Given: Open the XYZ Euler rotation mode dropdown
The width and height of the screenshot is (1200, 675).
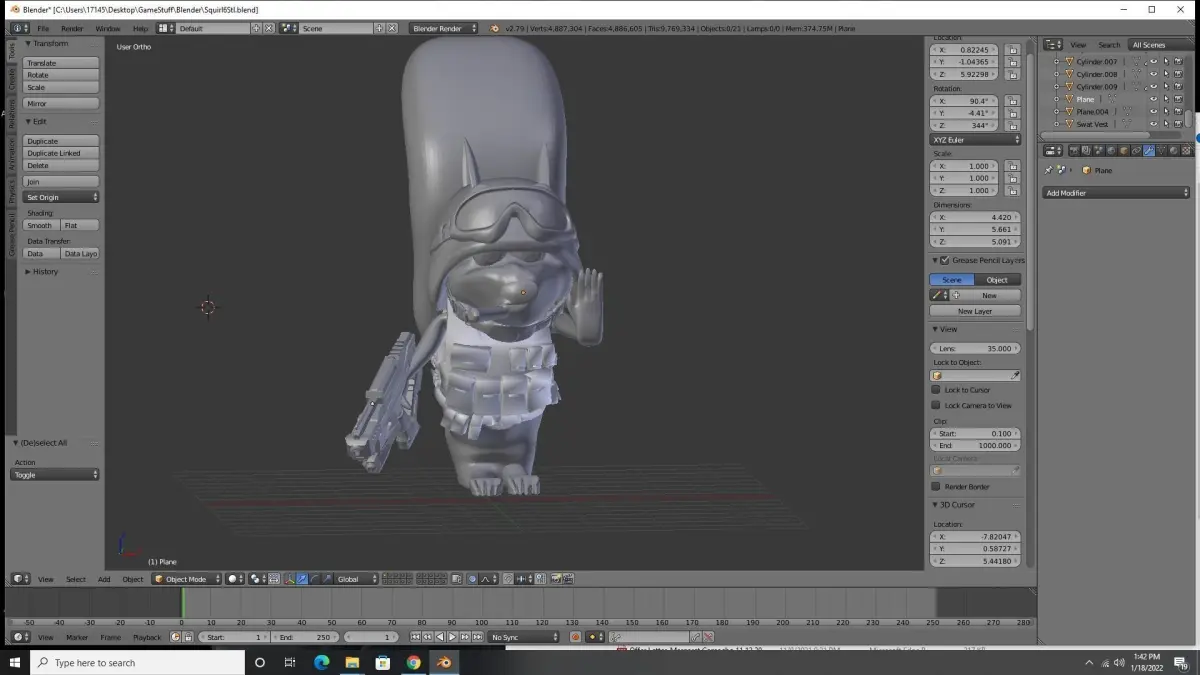Looking at the screenshot, I should point(975,140).
